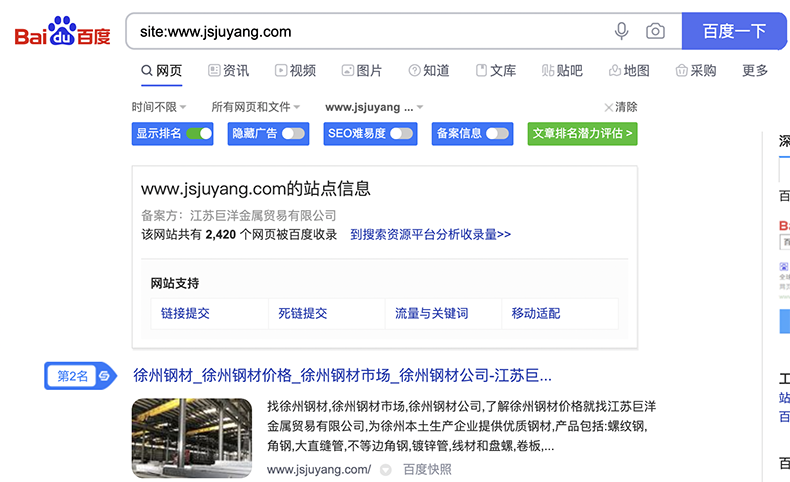Click the warehouse result thumbnail

coord(192,438)
